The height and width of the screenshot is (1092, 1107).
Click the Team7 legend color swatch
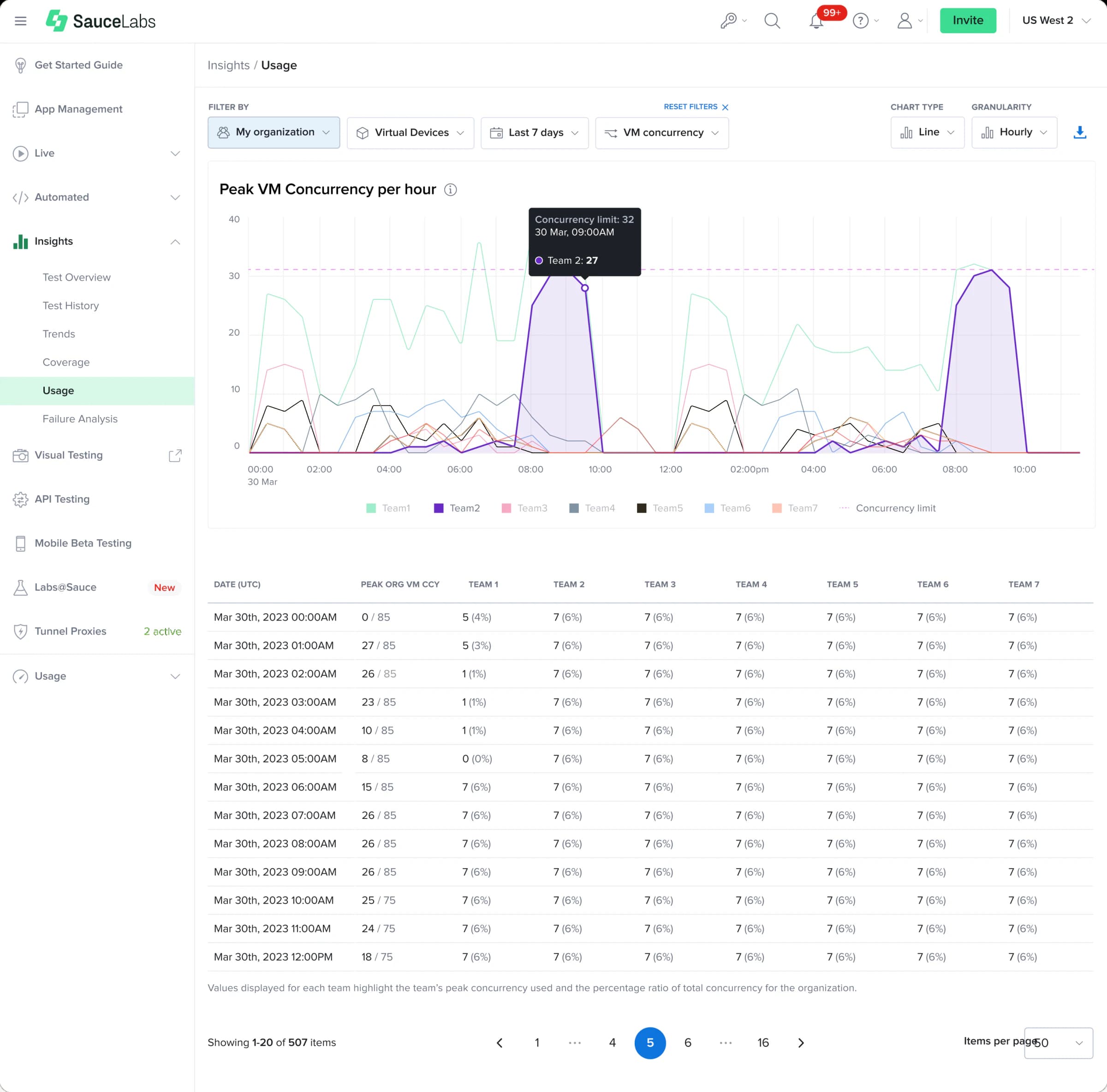click(777, 508)
